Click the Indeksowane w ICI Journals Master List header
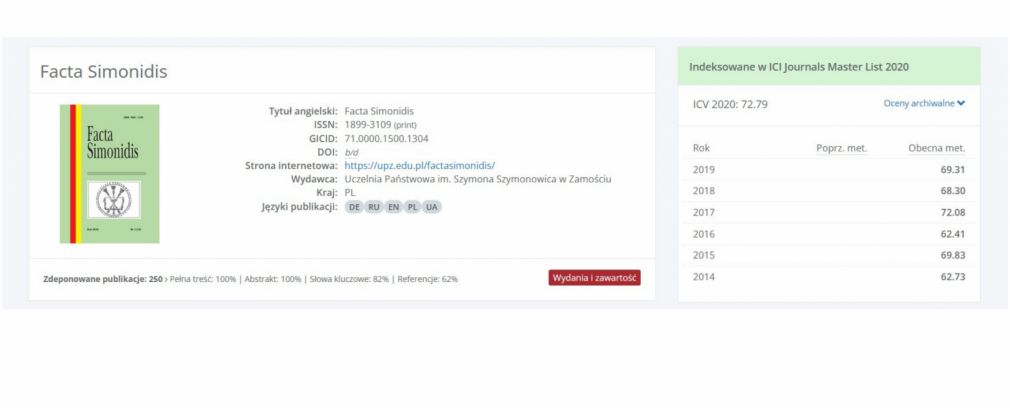The height and width of the screenshot is (408, 1010). 799,67
